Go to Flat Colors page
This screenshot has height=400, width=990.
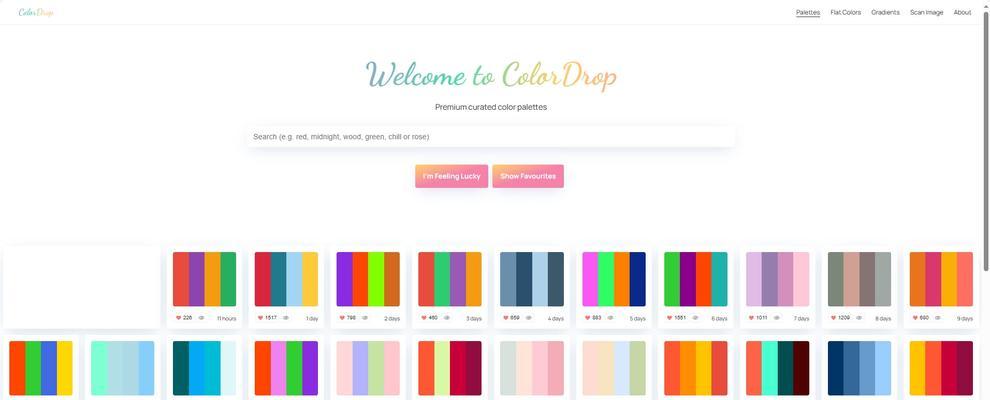845,13
